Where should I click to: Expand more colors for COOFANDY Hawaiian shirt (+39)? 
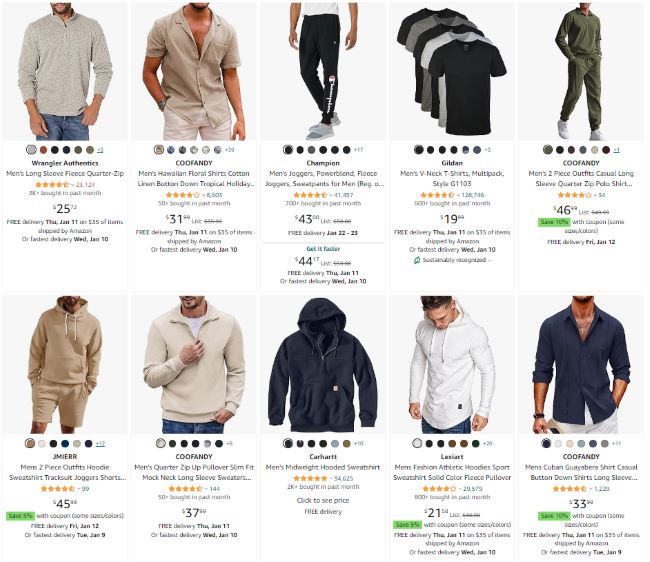click(229, 150)
